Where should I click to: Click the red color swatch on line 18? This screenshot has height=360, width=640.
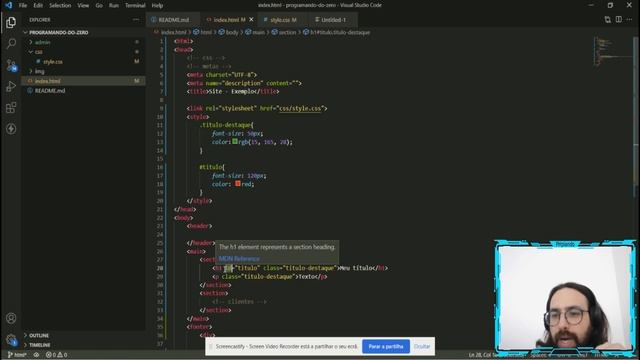(x=238, y=184)
